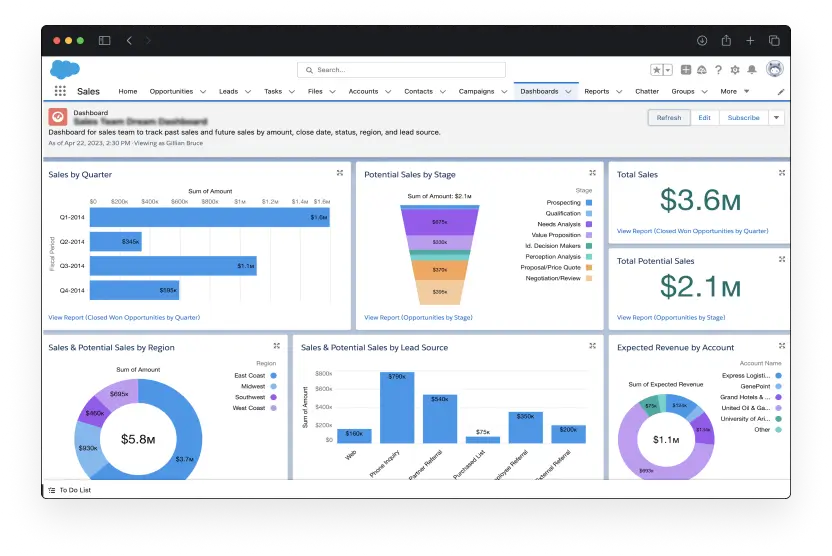Viewport: 832px width, 556px height.
Task: Open the App Launcher grid icon
Action: tap(60, 91)
